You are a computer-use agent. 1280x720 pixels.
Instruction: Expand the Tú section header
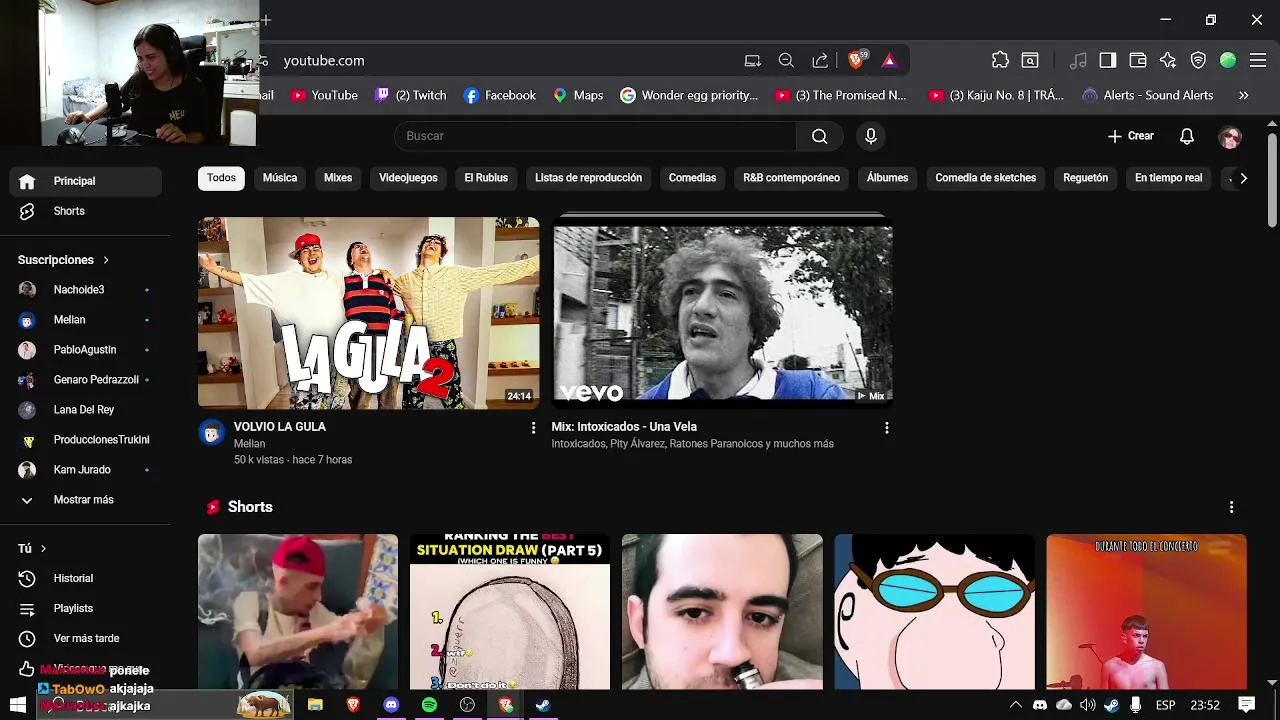pyautogui.click(x=32, y=548)
